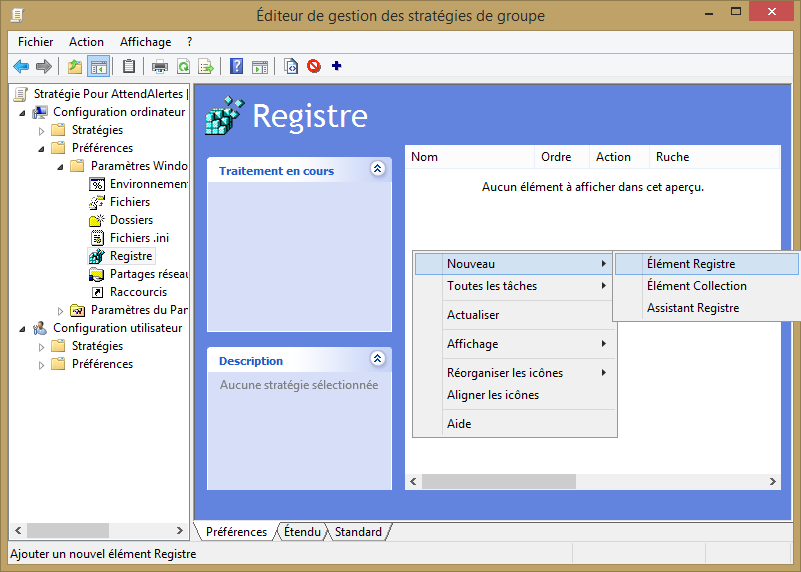Click the Ordre column header
The image size is (801, 572).
[x=556, y=157]
